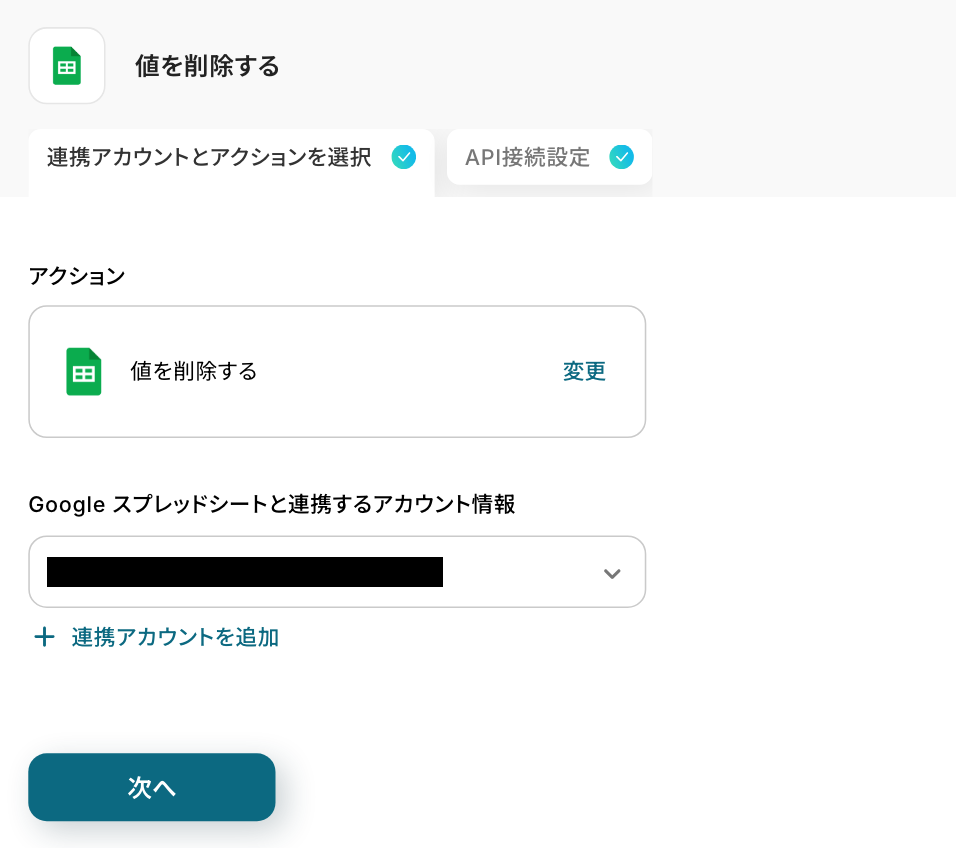Click the Sheets icon inside the action card
Viewport: 956px width, 848px height.
(84, 372)
